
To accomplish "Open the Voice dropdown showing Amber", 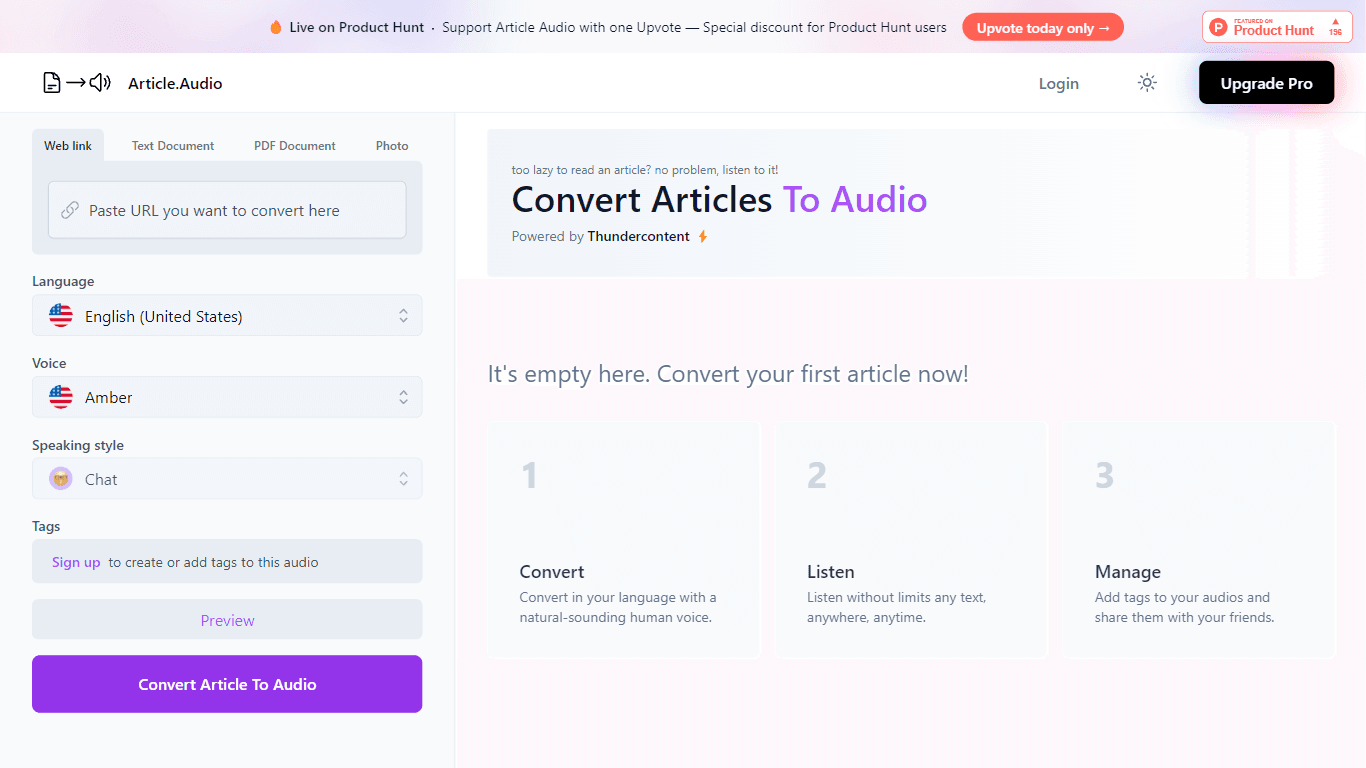I will [x=227, y=397].
